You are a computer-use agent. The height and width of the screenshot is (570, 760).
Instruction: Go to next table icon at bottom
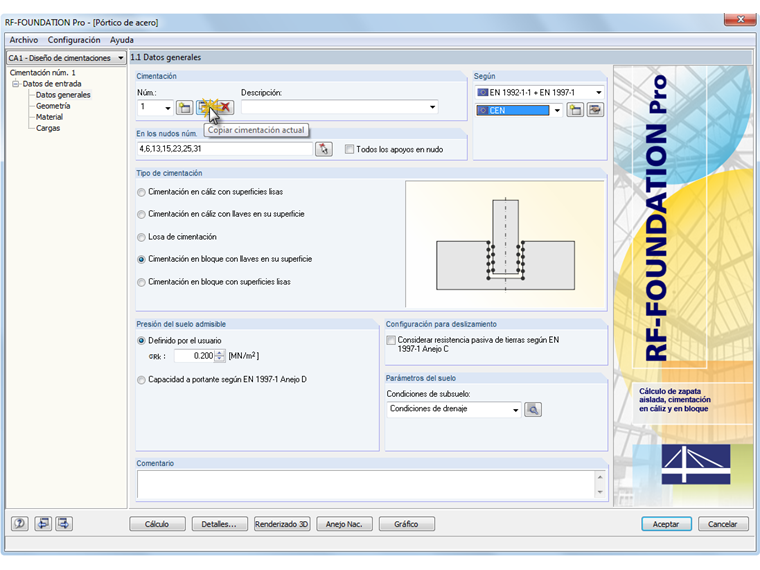[64, 523]
